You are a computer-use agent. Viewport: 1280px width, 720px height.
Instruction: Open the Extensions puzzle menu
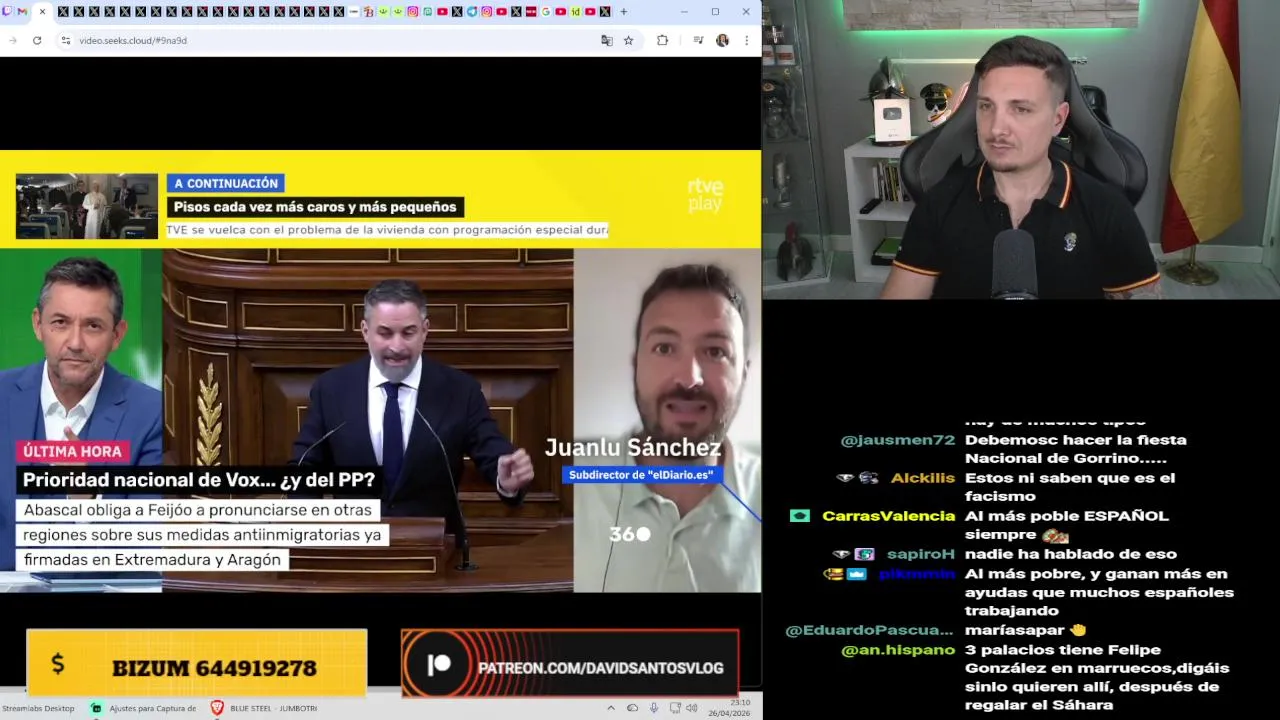coord(662,40)
